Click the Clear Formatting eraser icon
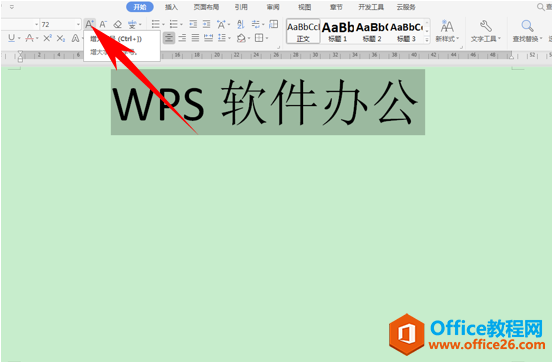Screen dimensions: 552x362 118,24
